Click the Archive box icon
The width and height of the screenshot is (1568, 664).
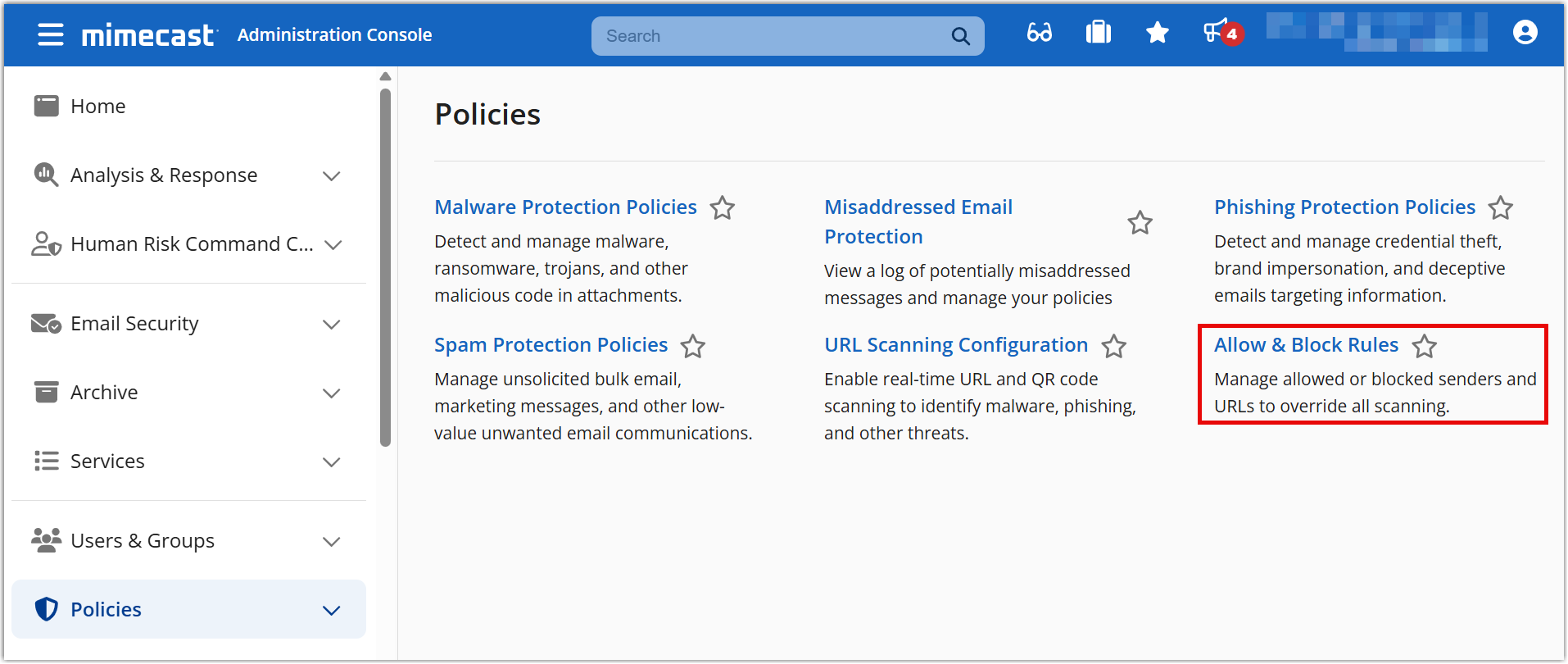click(47, 392)
